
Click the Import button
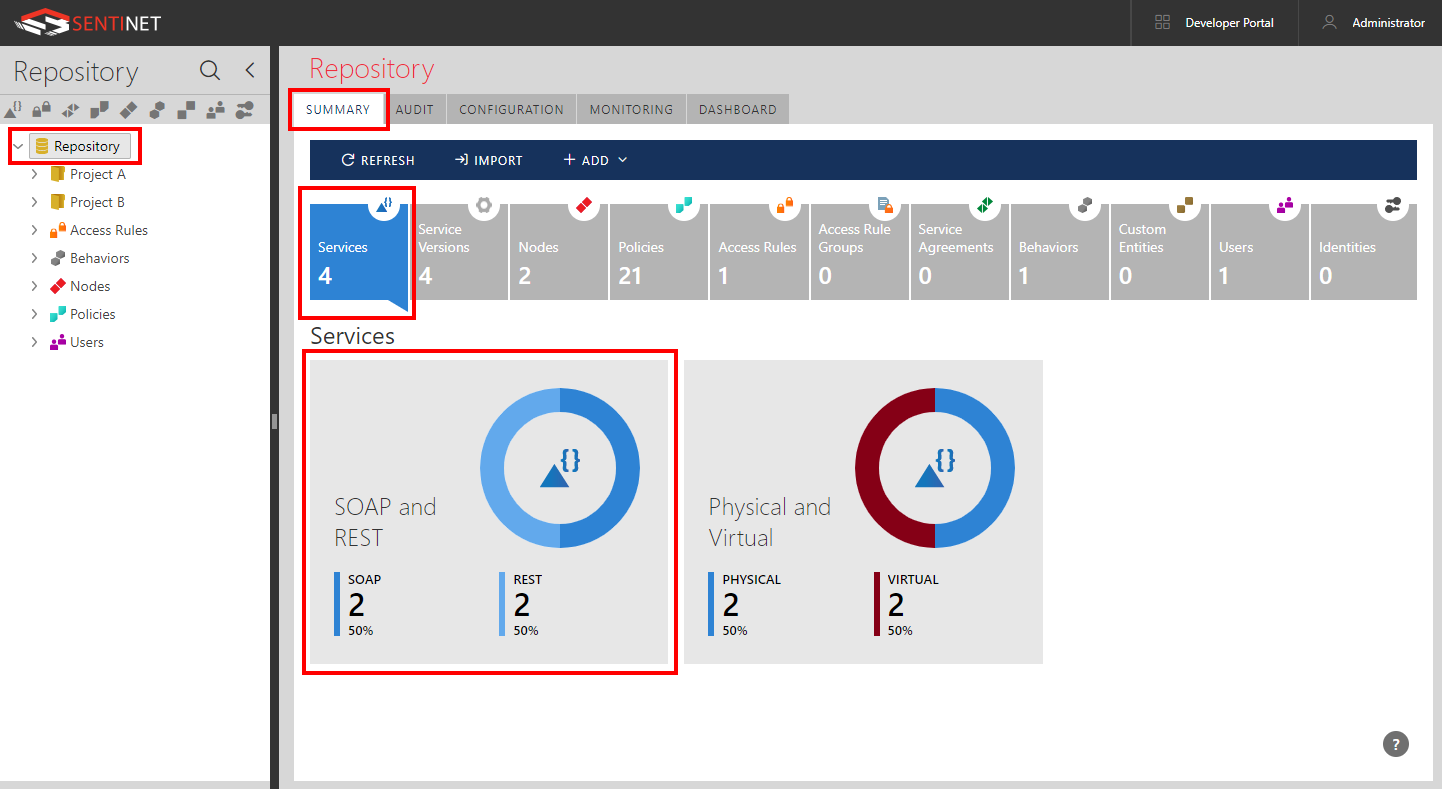click(488, 160)
